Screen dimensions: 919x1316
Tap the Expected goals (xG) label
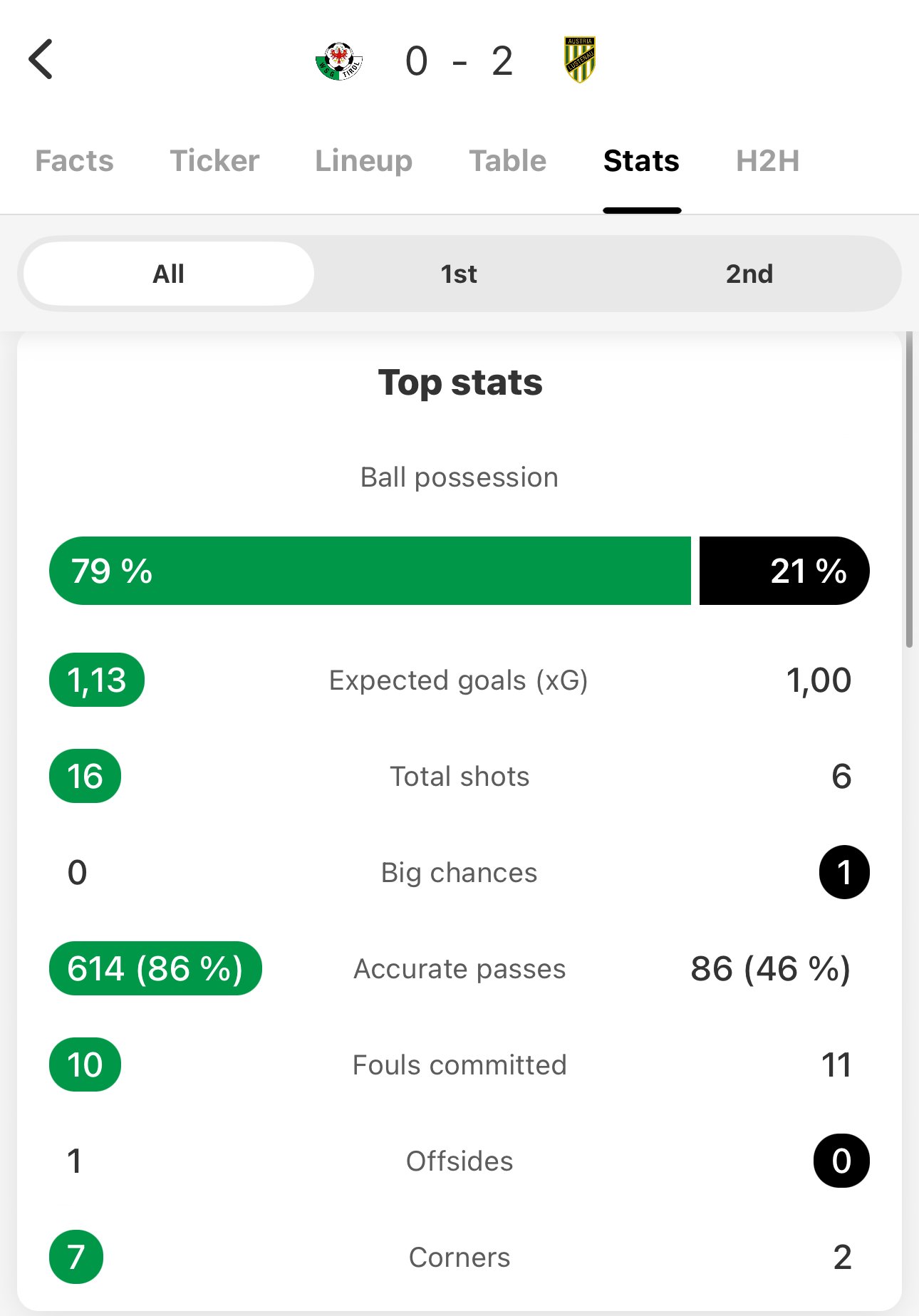459,680
